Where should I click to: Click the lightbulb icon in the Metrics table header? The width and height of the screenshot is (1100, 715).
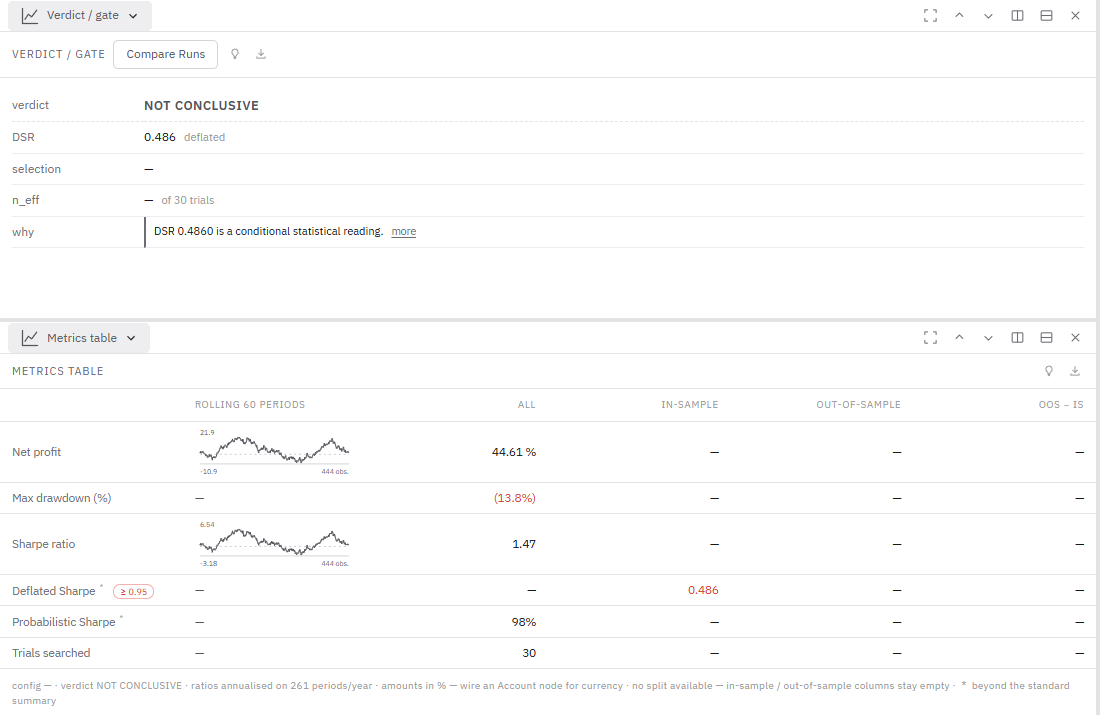(x=1049, y=371)
